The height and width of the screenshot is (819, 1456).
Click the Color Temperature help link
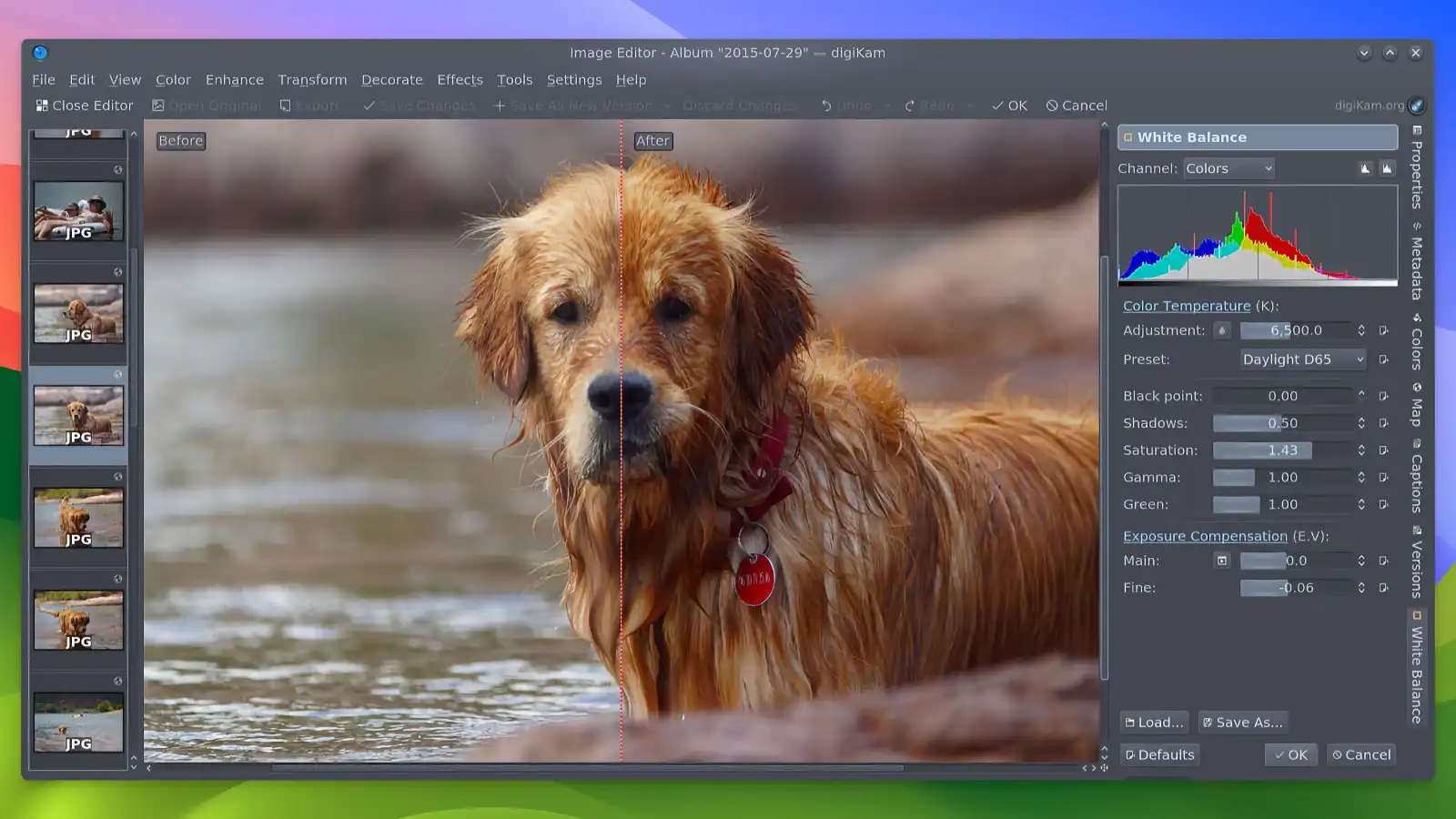coord(1186,306)
